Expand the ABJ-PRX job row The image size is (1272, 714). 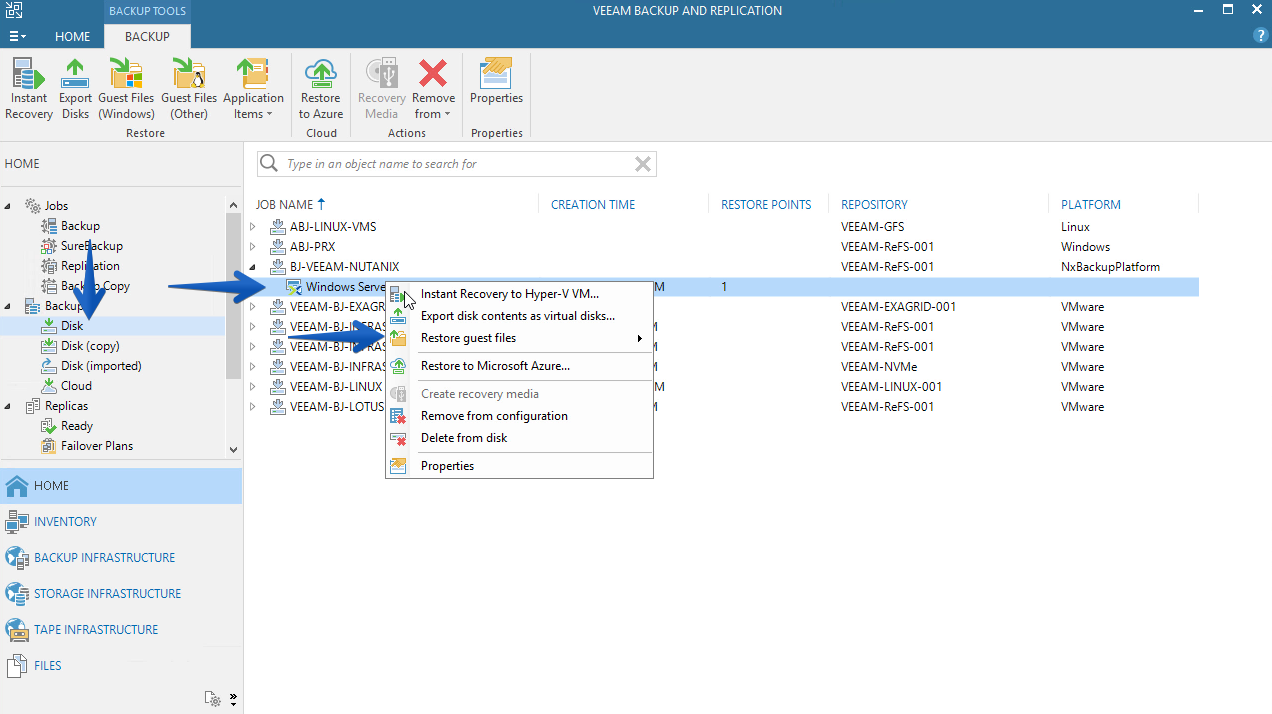(252, 247)
